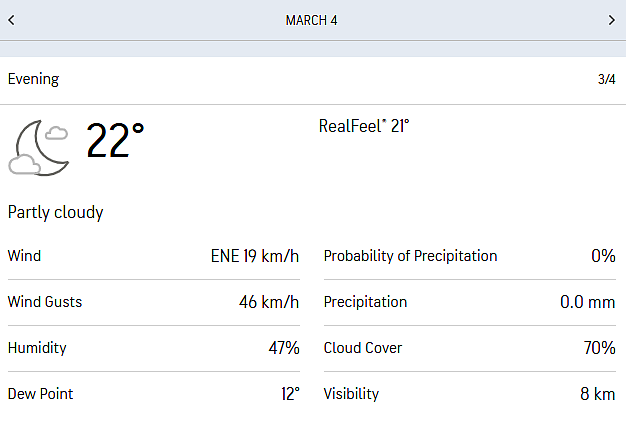Go to previous day using left chevron
The height and width of the screenshot is (430, 626).
click(11, 20)
